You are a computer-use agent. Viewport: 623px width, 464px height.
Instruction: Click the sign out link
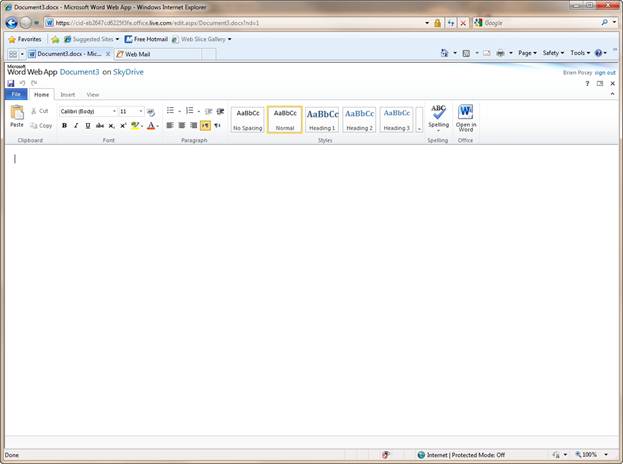(x=605, y=73)
